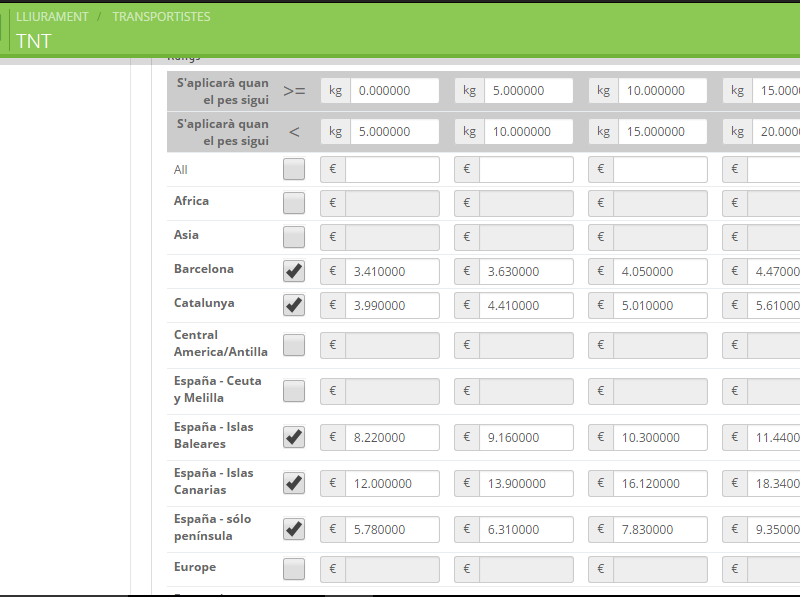This screenshot has width=800, height=600.
Task: Edit Barcelona price 3.410000
Action: (392, 271)
